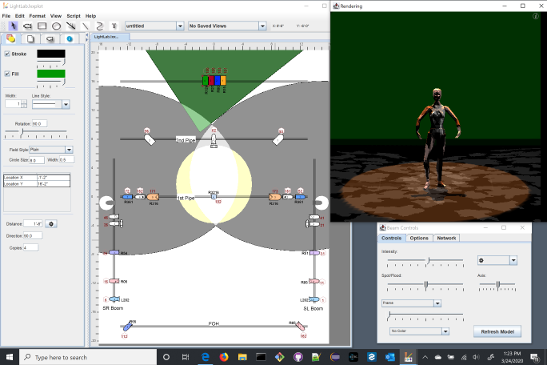This screenshot has height=365, width=547.
Task: Switch to the Network tab
Action: [446, 238]
